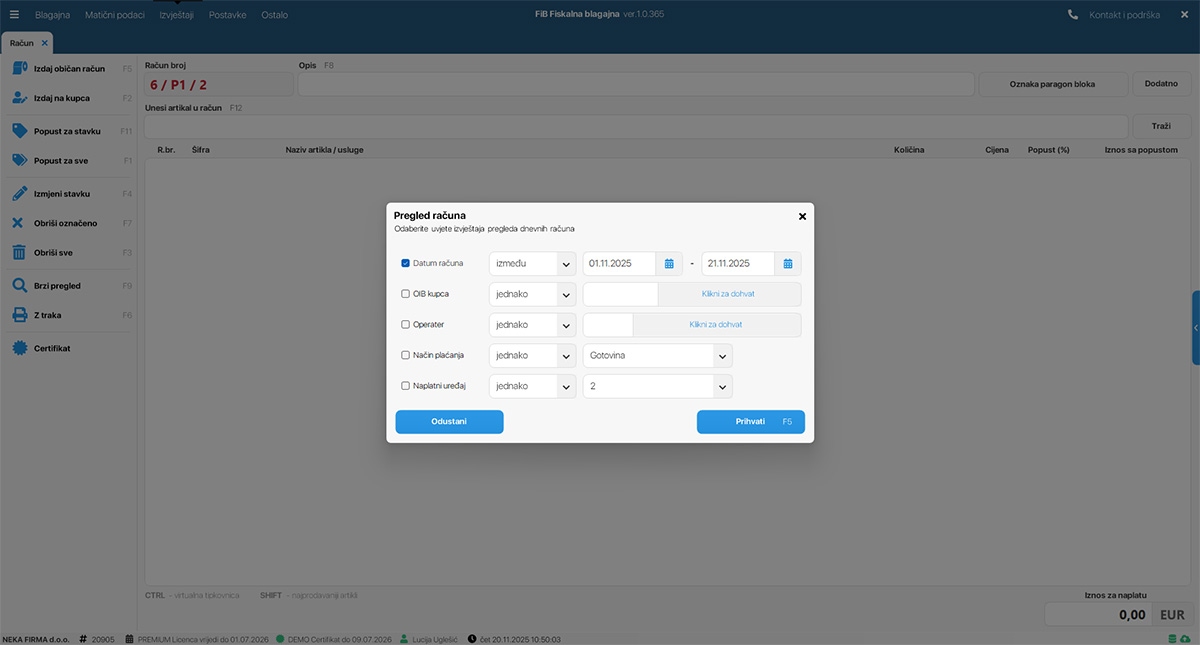Open the Matični podaci menu

(x=115, y=15)
